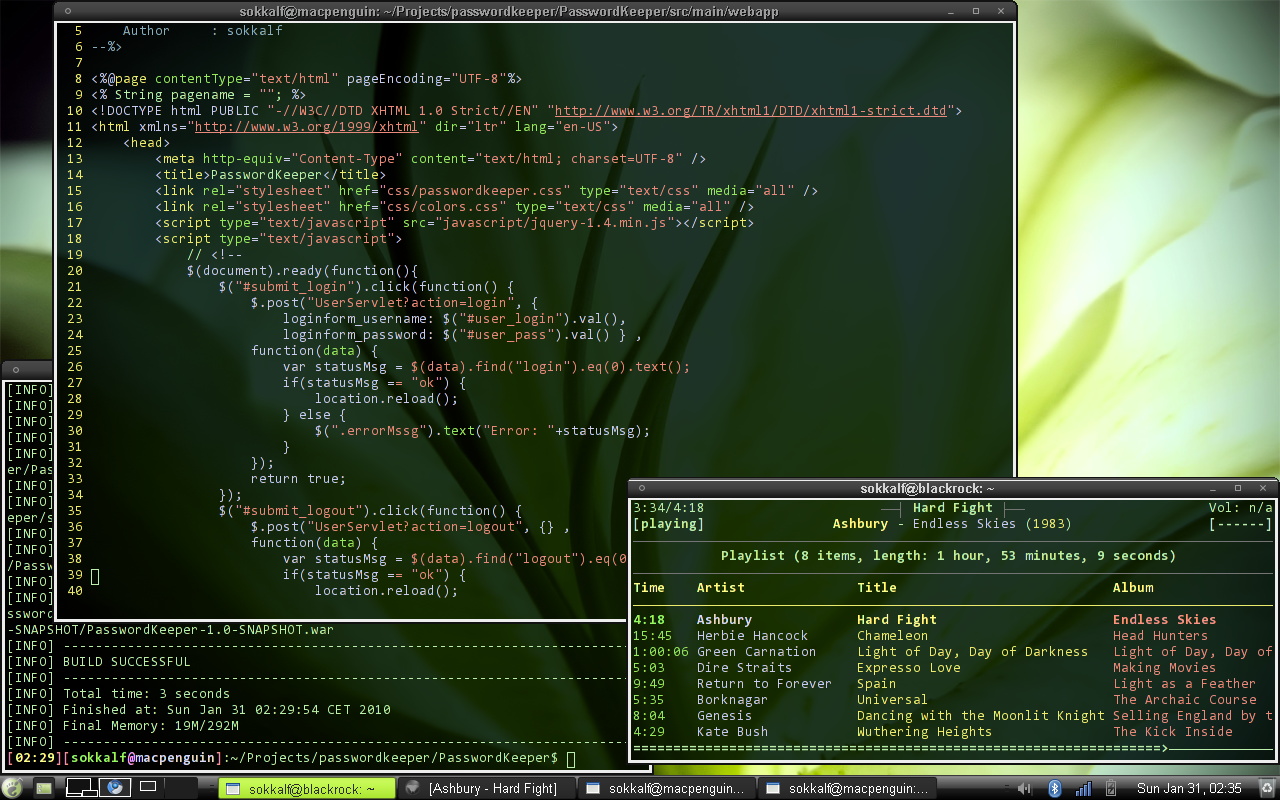
Task: Click the 3:34/4:18 elapsed time display
Action: point(669,508)
